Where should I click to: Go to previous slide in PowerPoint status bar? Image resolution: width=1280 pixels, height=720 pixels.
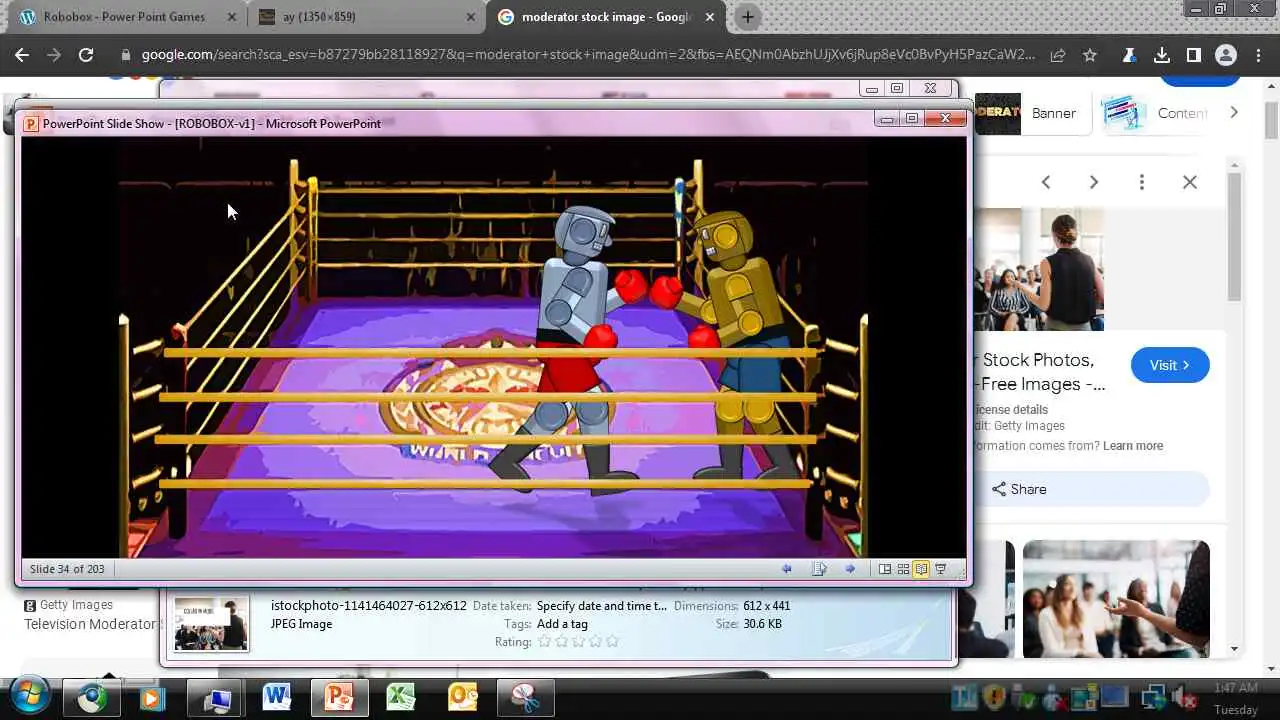click(786, 569)
